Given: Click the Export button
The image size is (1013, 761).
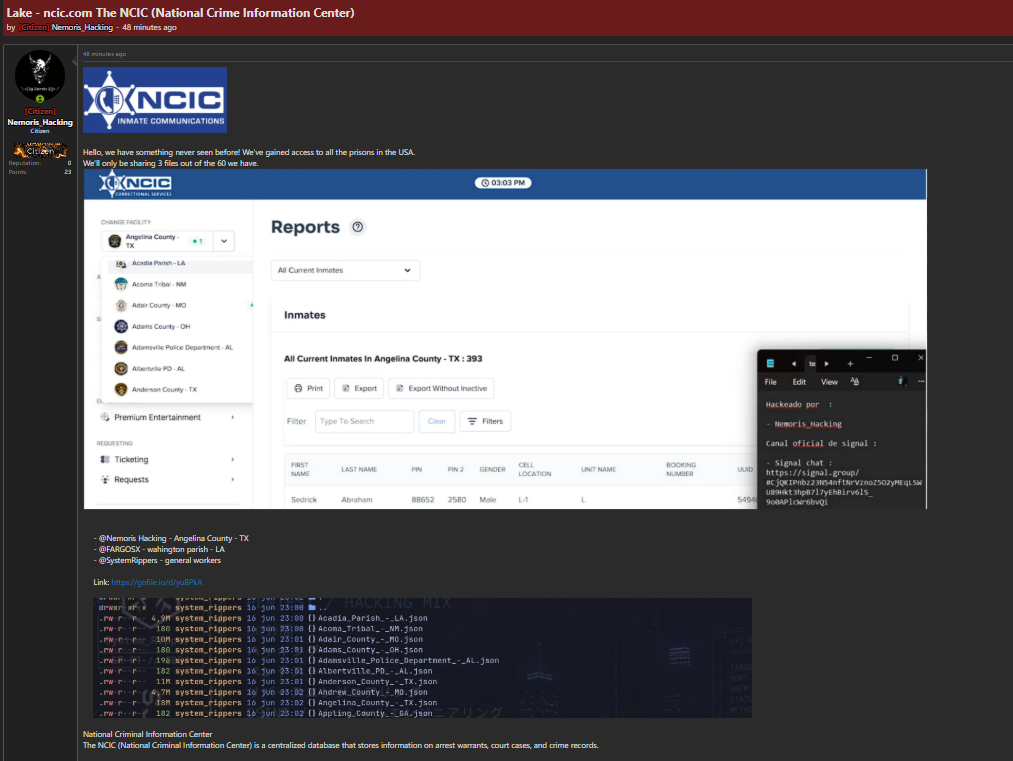Looking at the screenshot, I should [x=359, y=388].
